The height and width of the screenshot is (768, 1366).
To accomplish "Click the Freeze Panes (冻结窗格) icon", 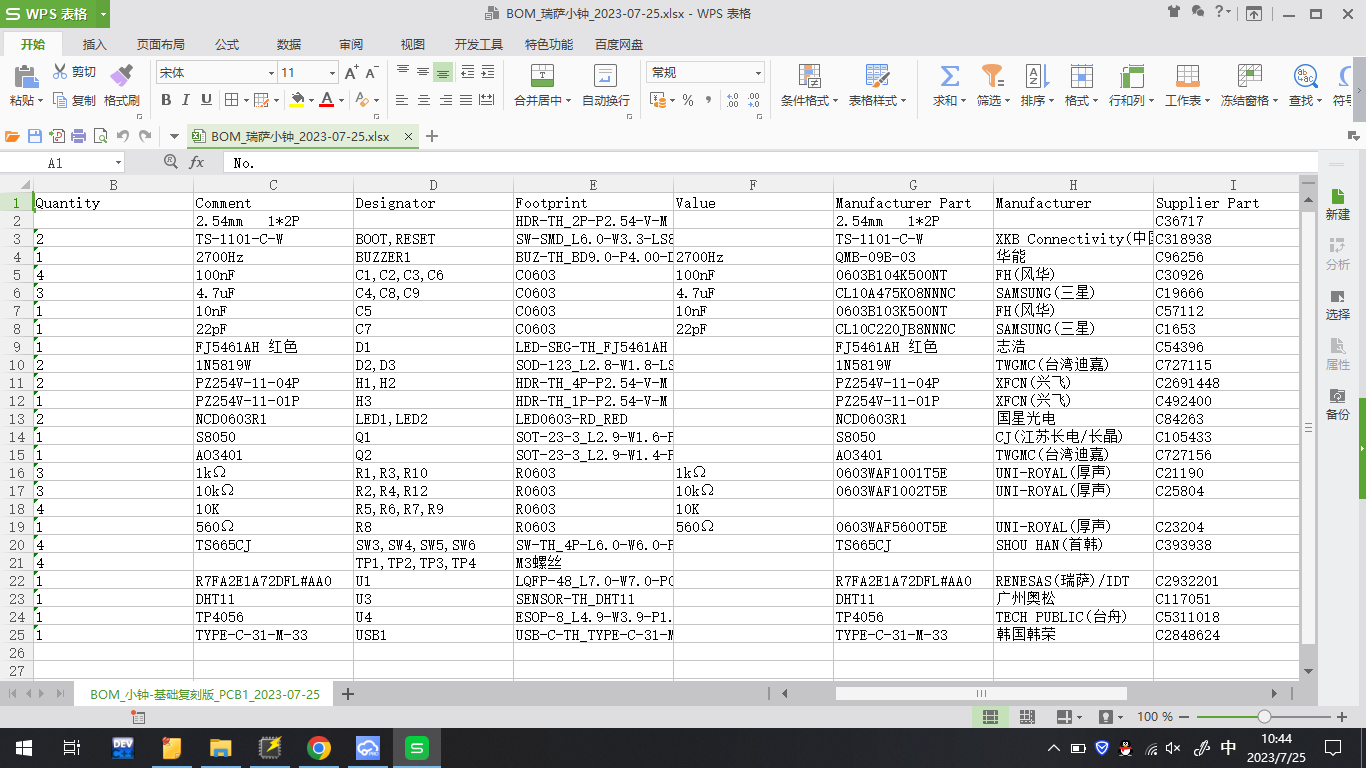I will coord(1249,76).
